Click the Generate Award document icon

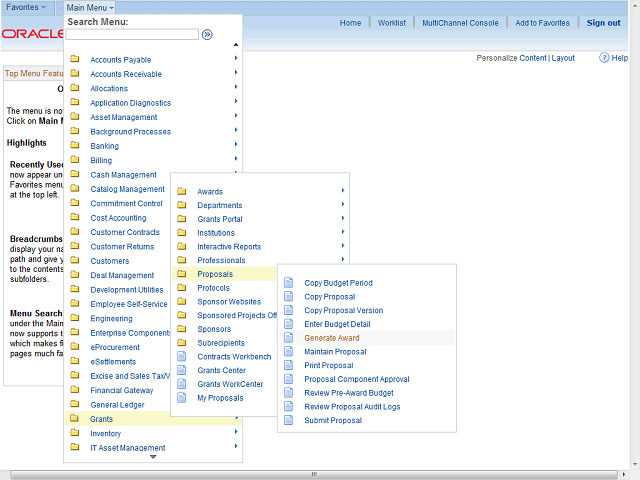coord(289,338)
